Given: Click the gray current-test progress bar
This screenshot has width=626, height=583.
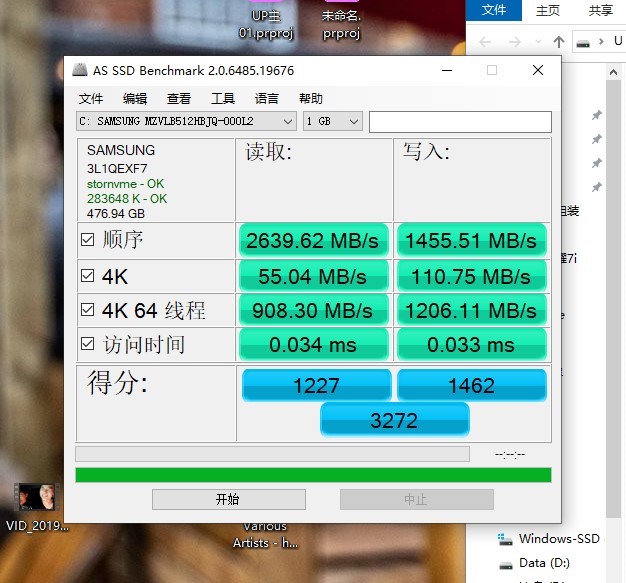Looking at the screenshot, I should pos(272,454).
